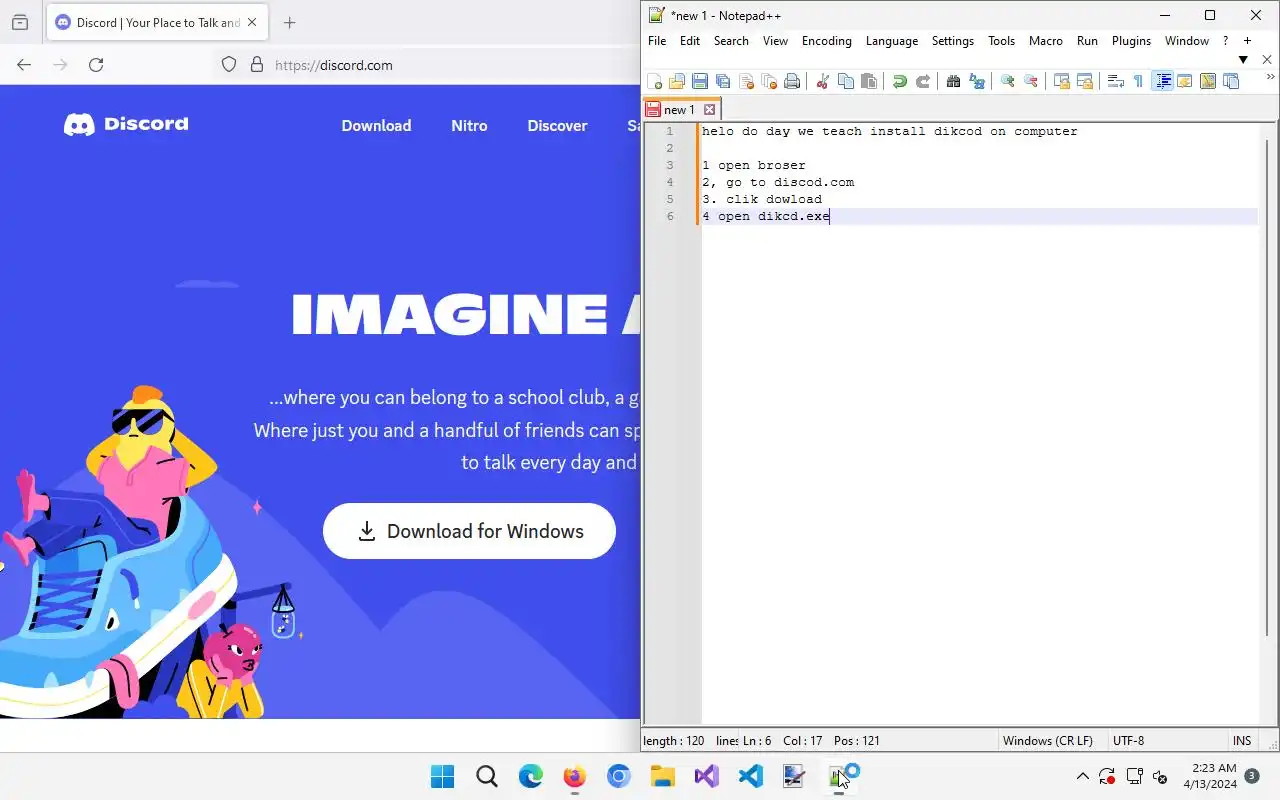Zoom in using the magnifier plus icon

[1007, 82]
